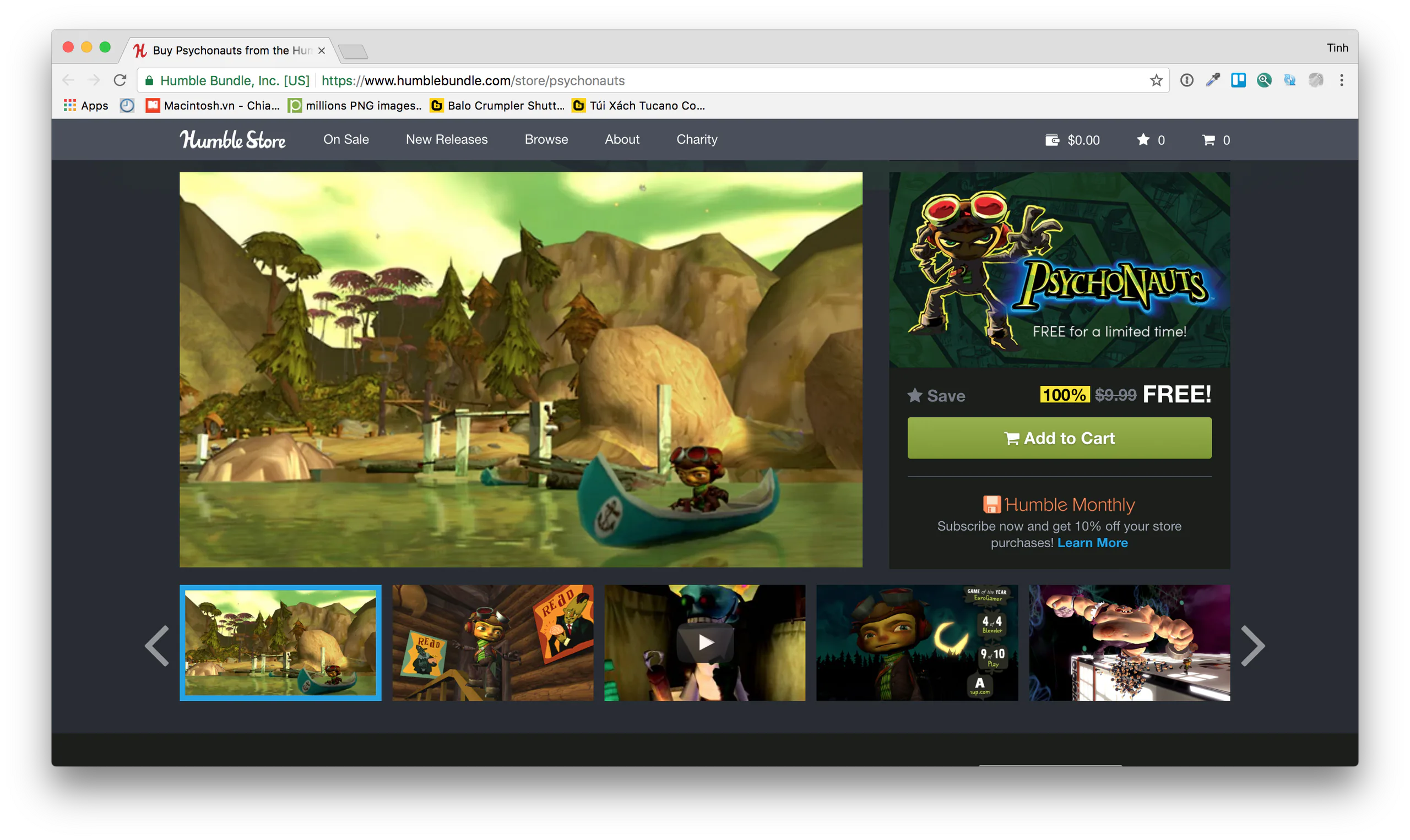Click the main lake screenshot image

coord(521,369)
